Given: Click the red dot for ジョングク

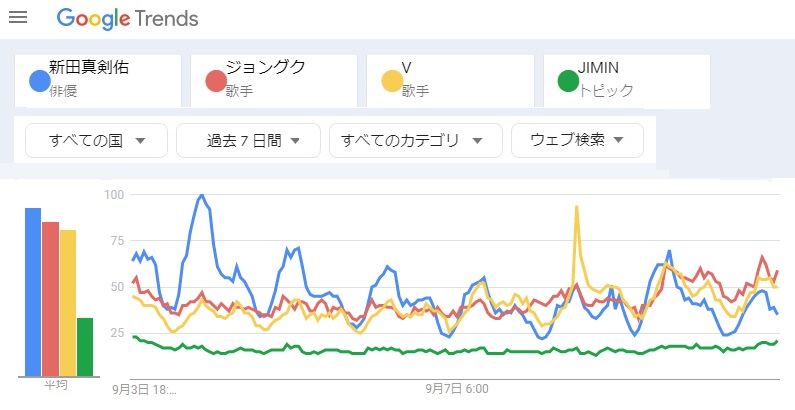Looking at the screenshot, I should (x=214, y=81).
